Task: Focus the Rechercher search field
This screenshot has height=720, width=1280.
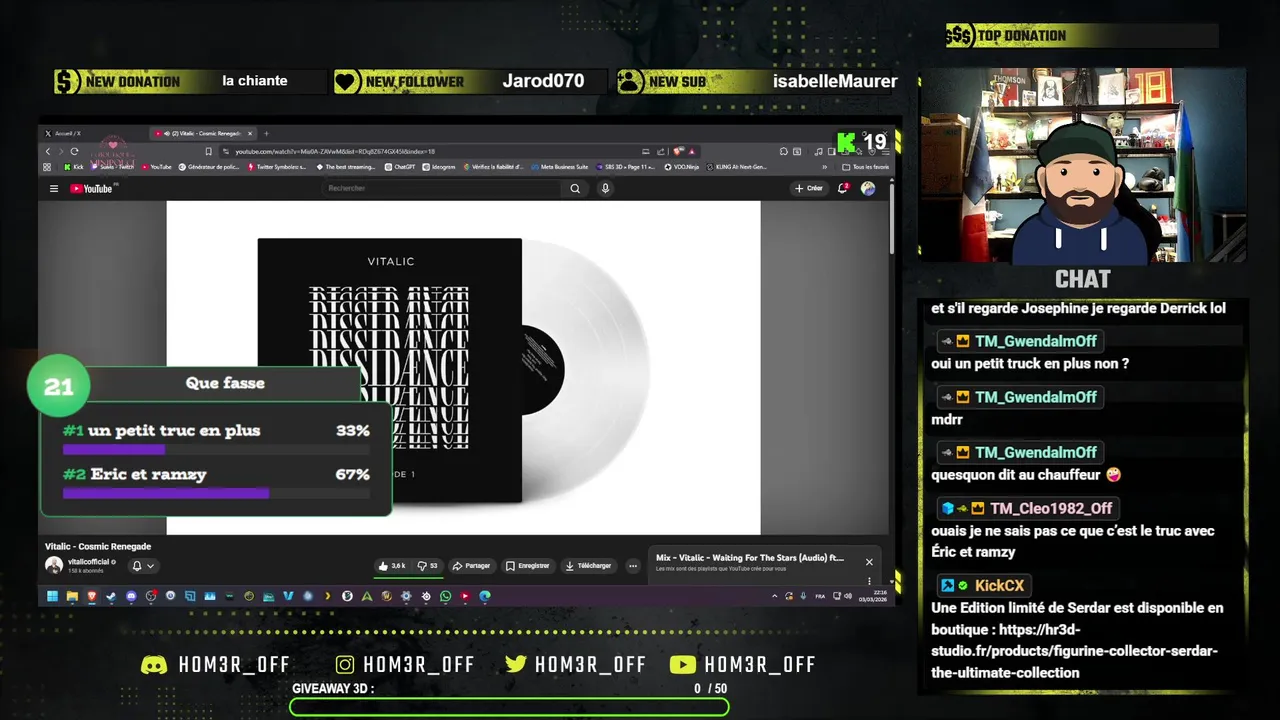Action: point(443,188)
